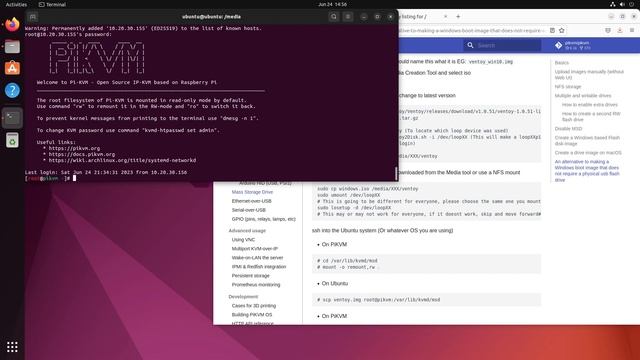
Task: Open 'GPIO (pins, relays, lamps, etc)' sidebar link
Action: pyautogui.click(x=263, y=219)
